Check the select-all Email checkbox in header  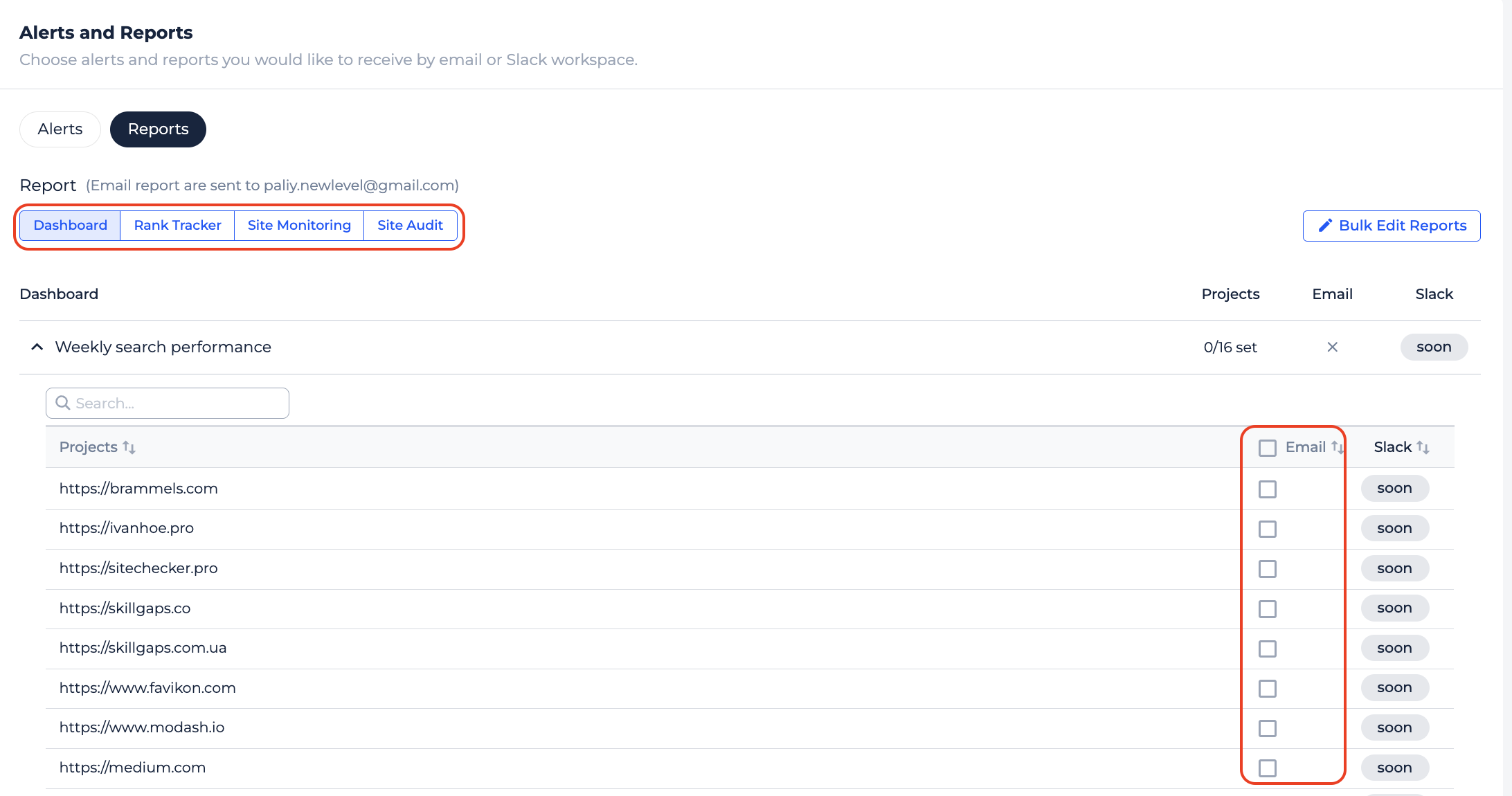(x=1267, y=448)
